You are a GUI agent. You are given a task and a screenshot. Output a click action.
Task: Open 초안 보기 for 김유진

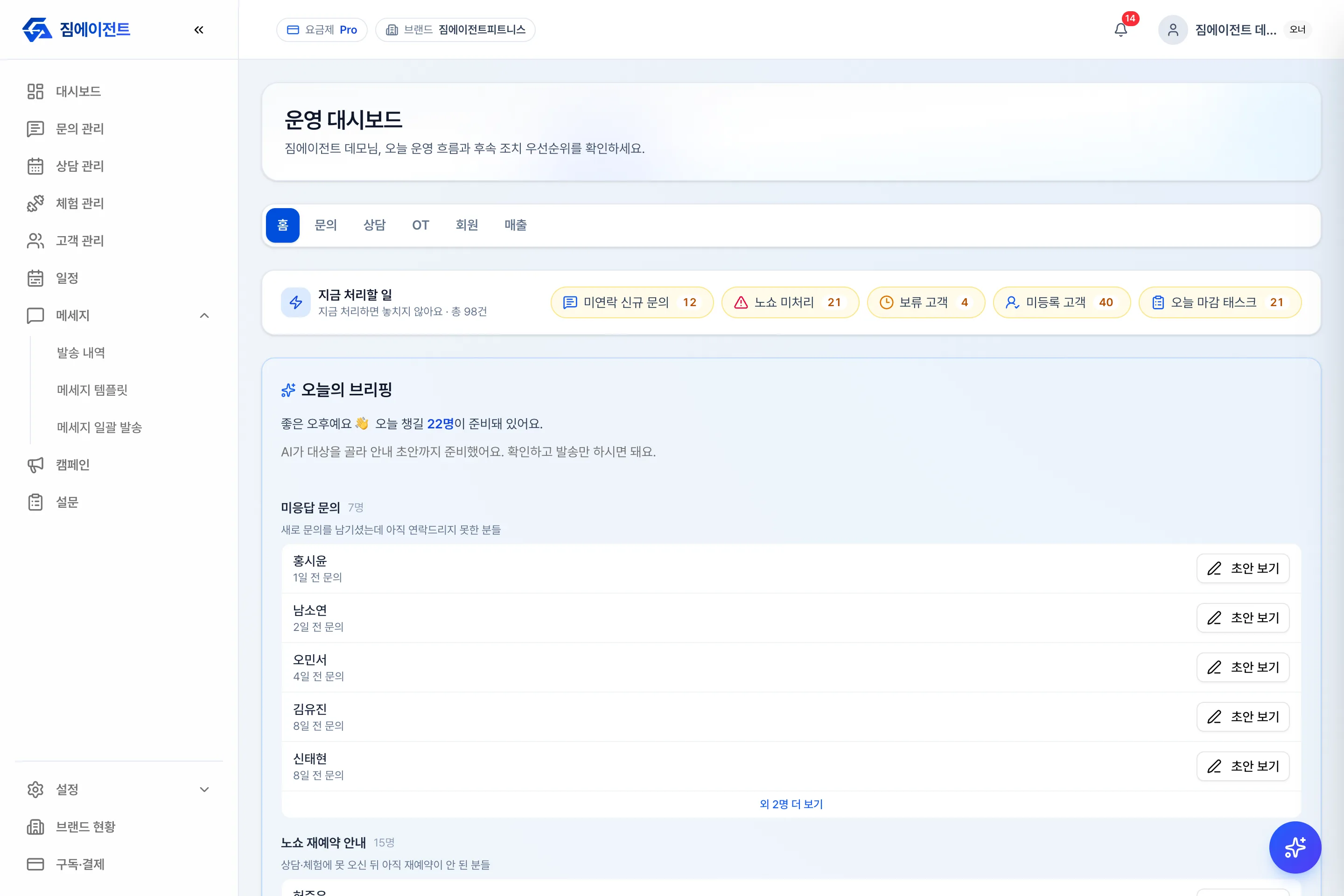(x=1243, y=717)
